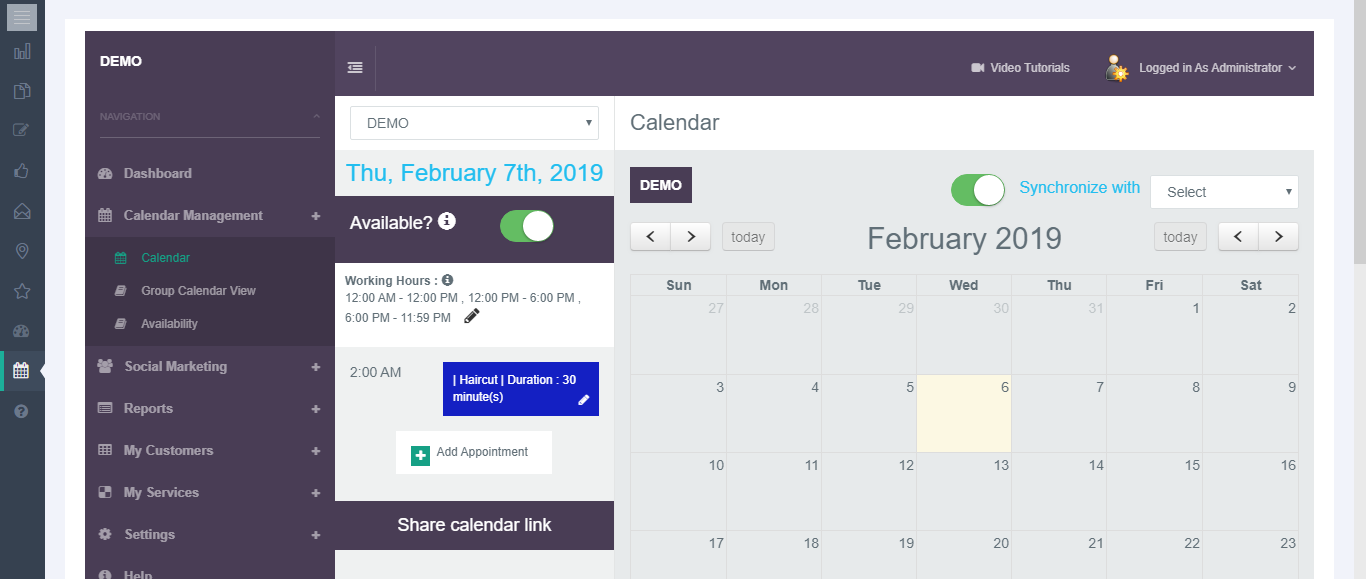Click the Share calendar link button
Screen dimensions: 1366x579
click(474, 525)
